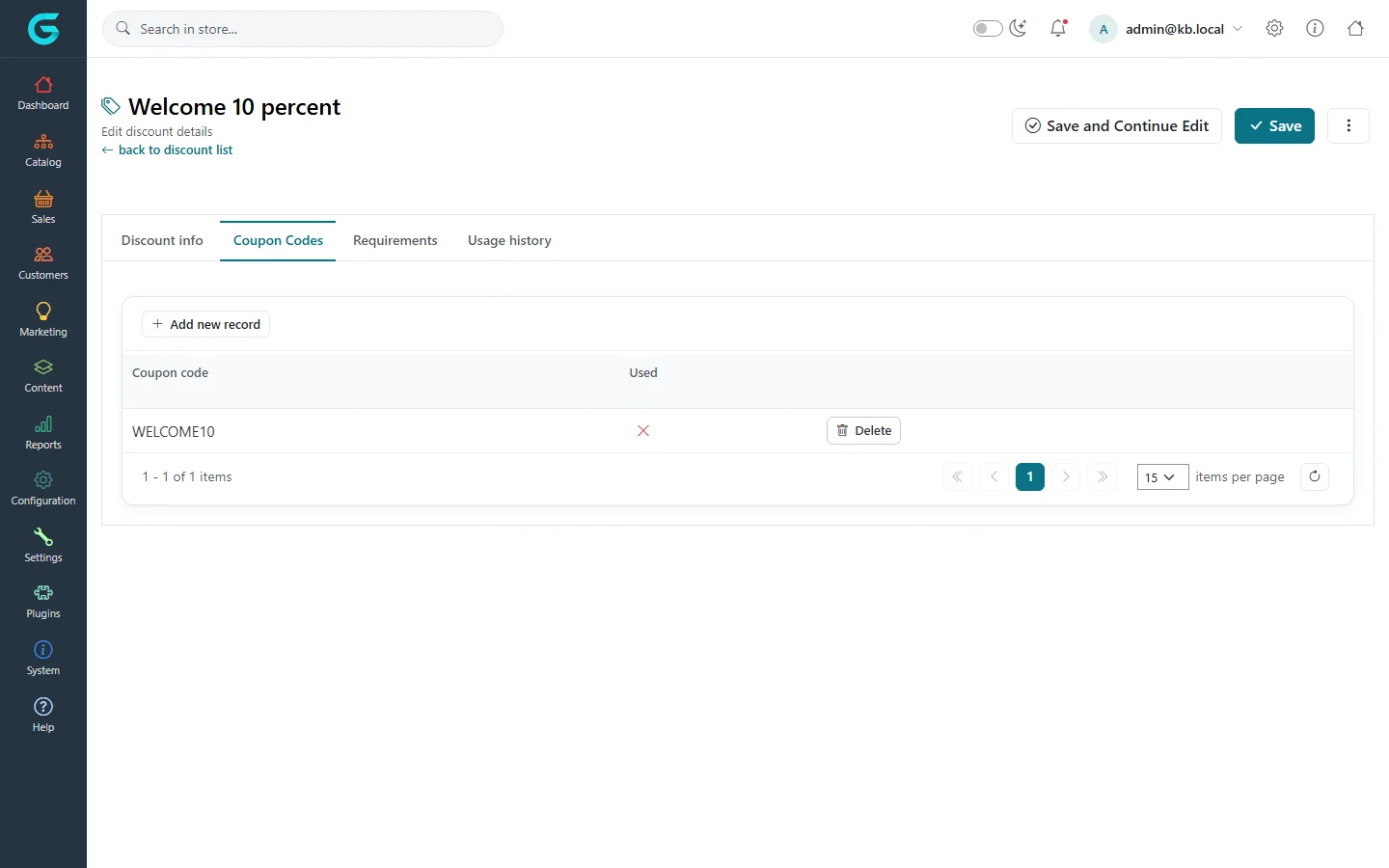
Task: Click the notifications bell icon
Action: click(x=1058, y=29)
